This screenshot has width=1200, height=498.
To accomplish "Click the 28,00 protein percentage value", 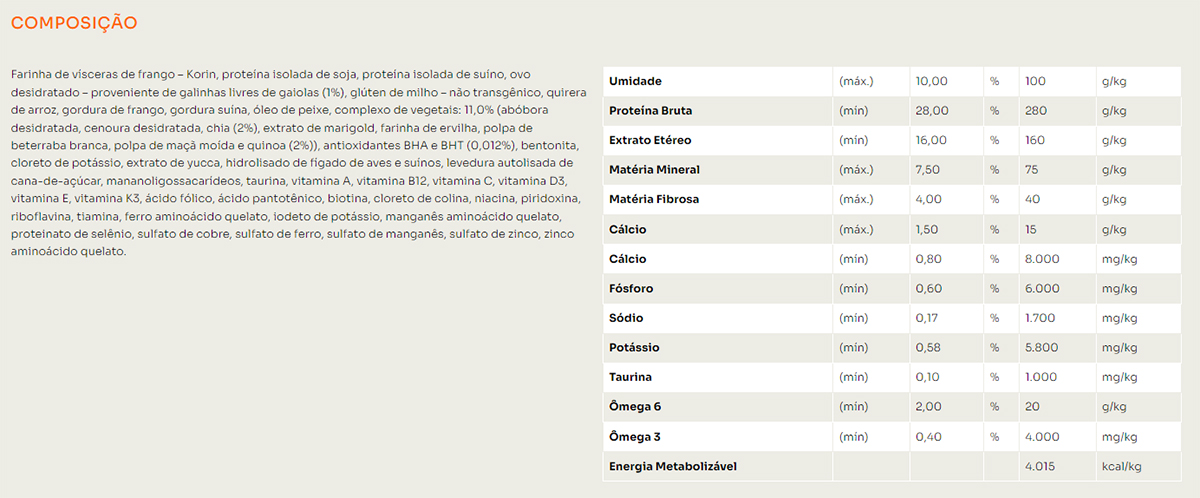I will [931, 111].
